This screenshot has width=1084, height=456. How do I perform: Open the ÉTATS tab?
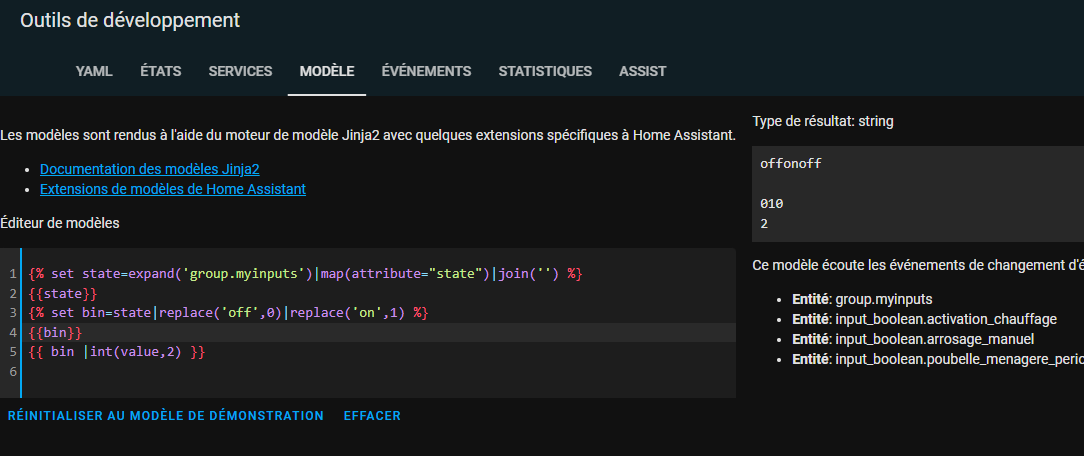tap(160, 71)
